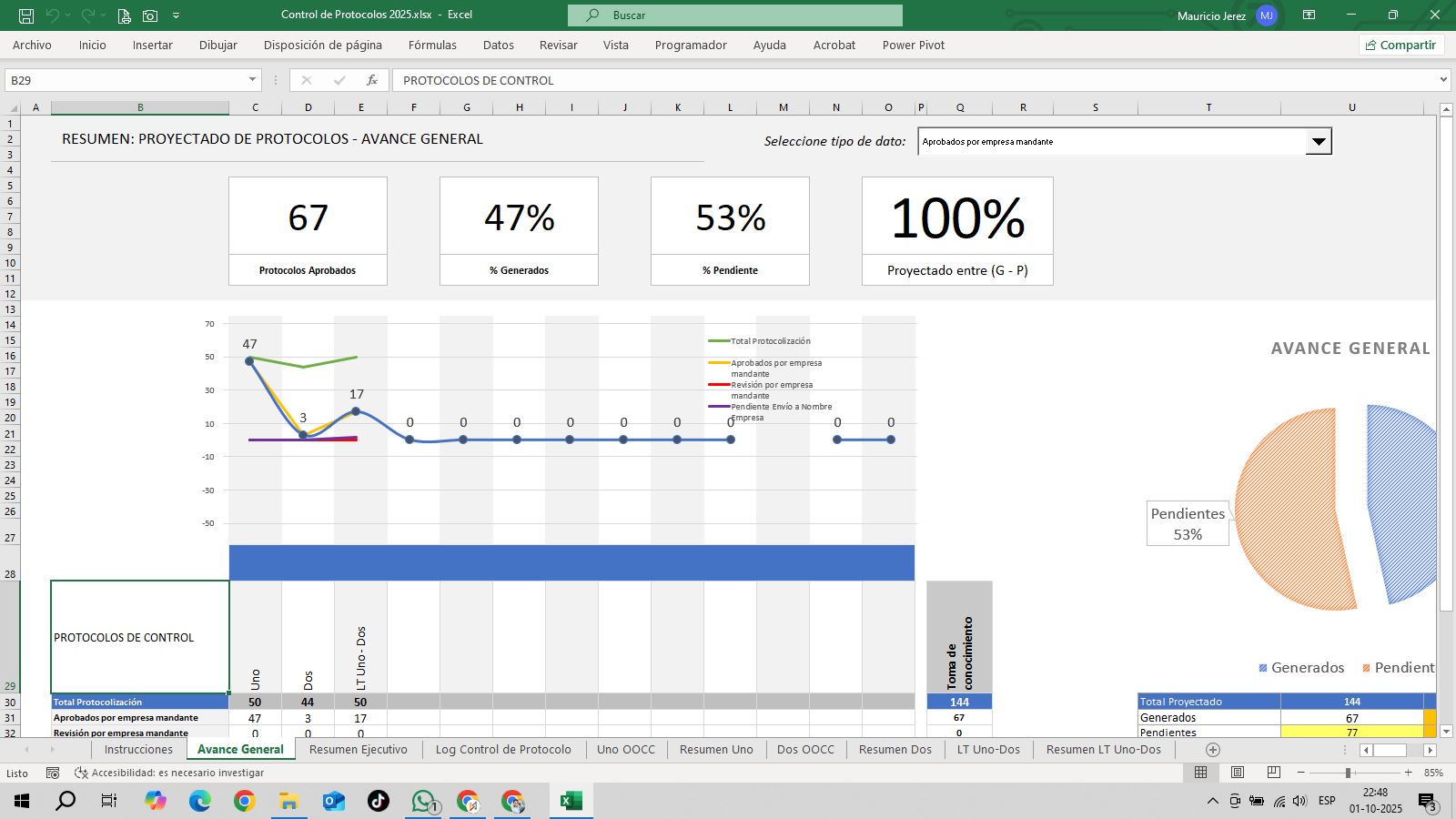Expand the Name Box dropdown arrow
This screenshot has width=1456, height=819.
point(252,80)
